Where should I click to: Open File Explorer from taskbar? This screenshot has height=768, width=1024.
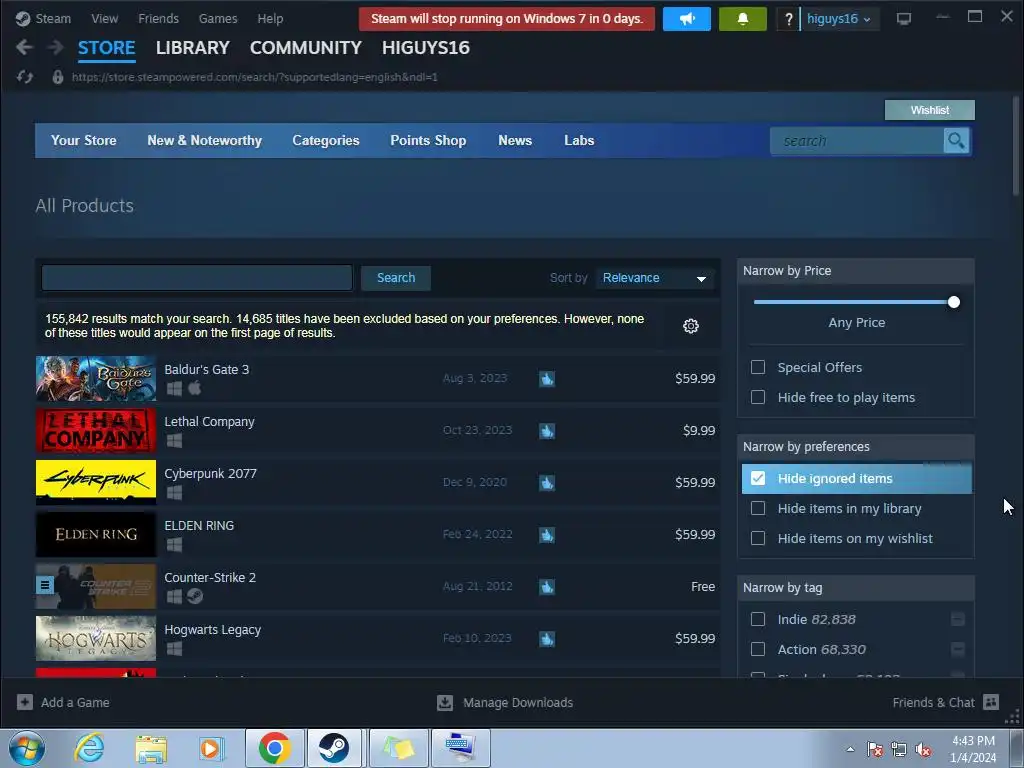(151, 748)
